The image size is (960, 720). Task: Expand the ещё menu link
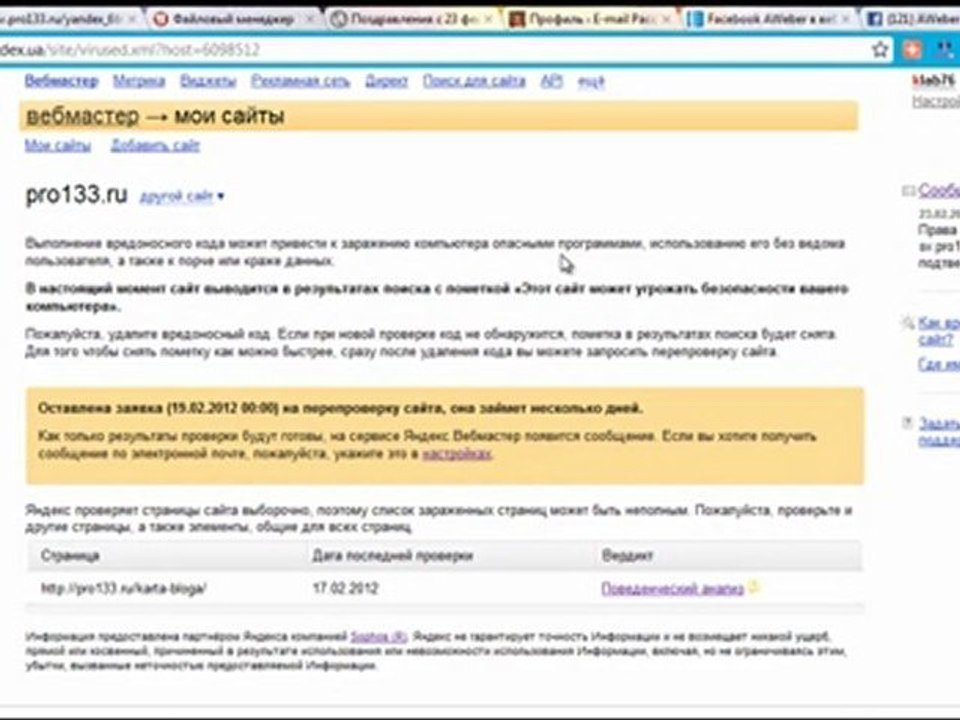tap(591, 81)
